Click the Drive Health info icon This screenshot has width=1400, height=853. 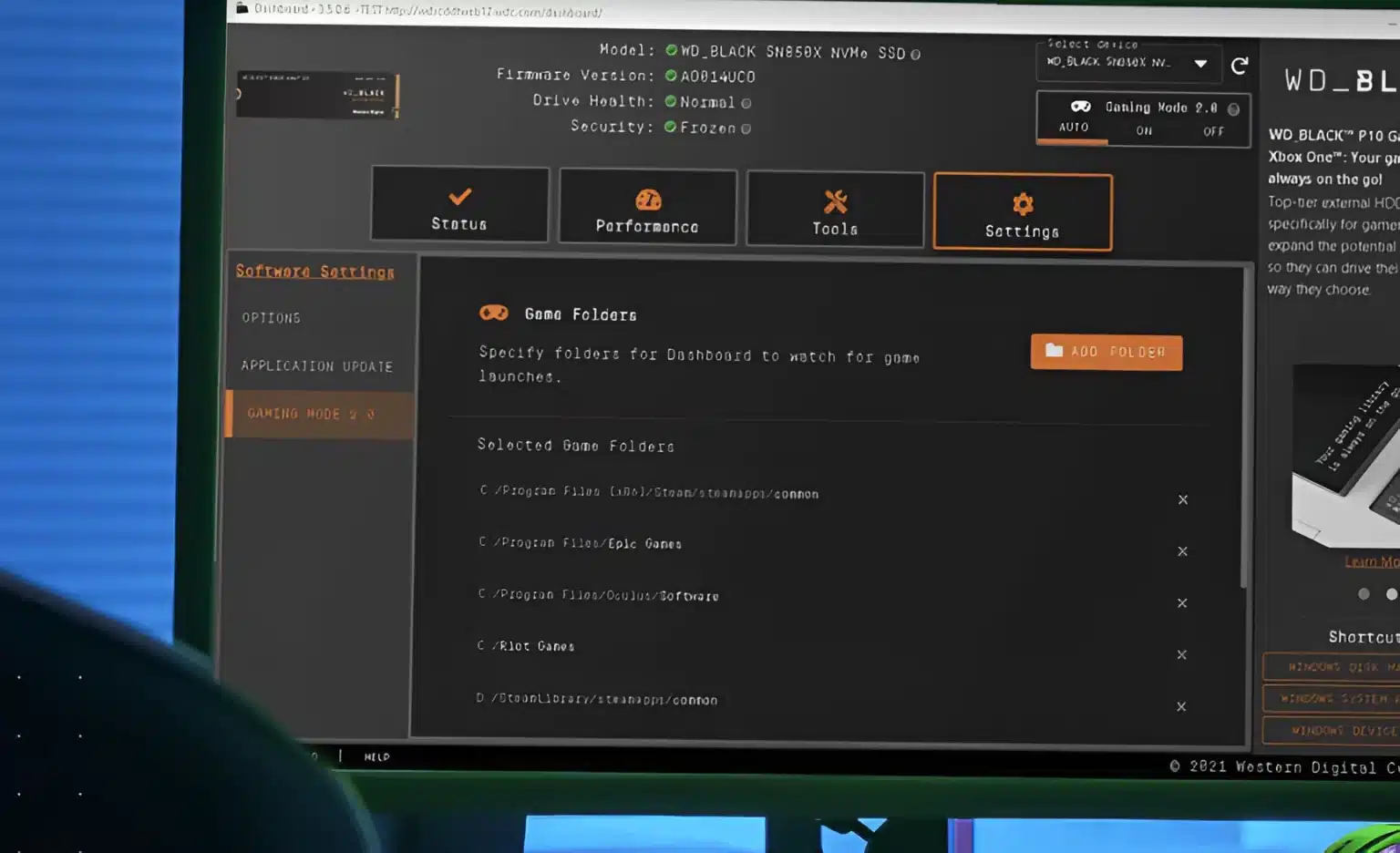pos(746,104)
